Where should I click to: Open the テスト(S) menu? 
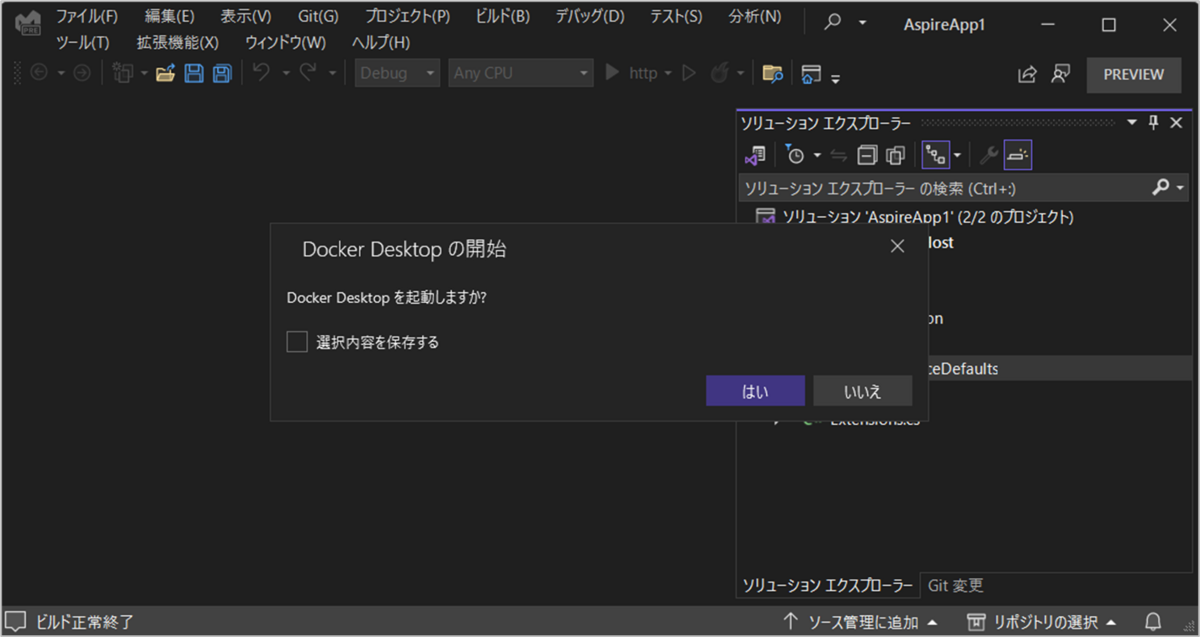pos(676,16)
